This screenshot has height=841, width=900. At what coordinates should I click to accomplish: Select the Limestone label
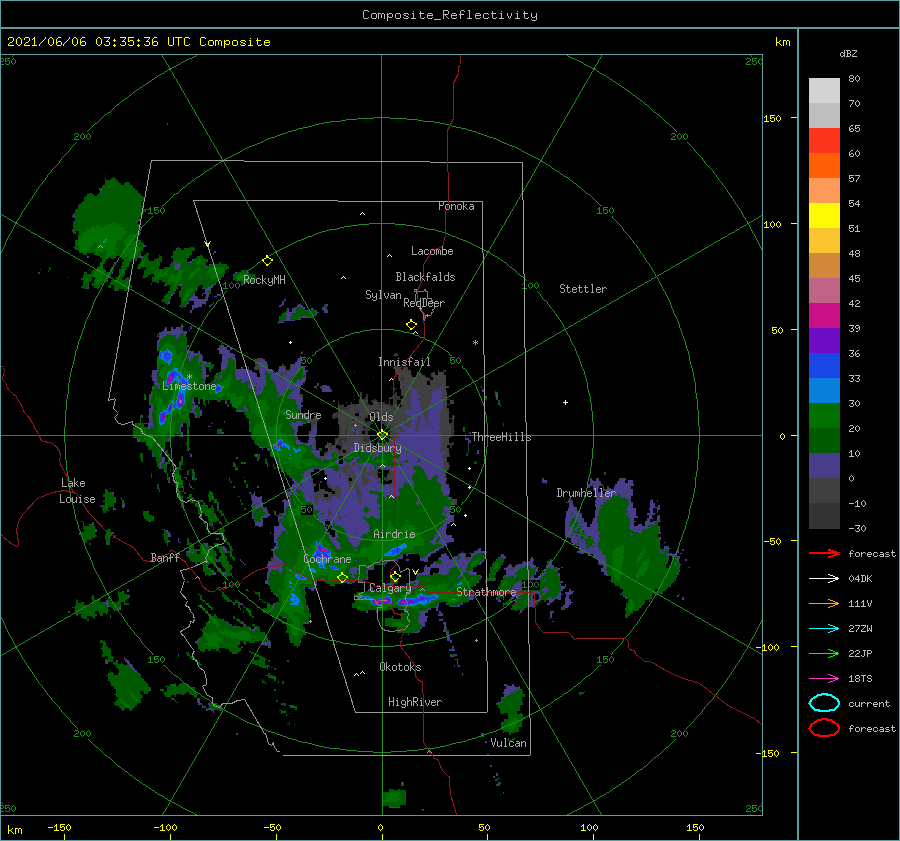point(189,386)
